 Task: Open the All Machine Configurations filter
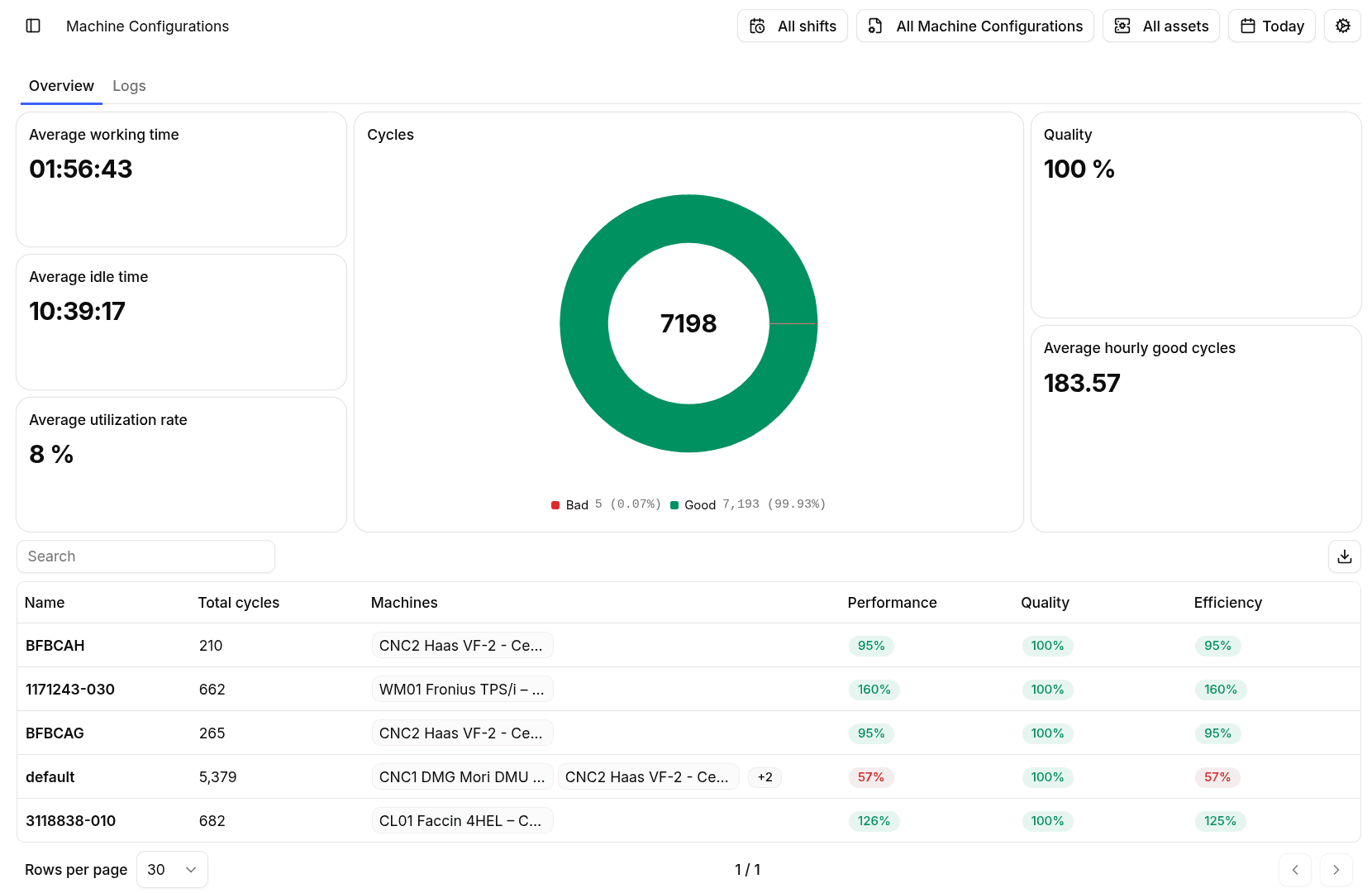pyautogui.click(x=975, y=26)
